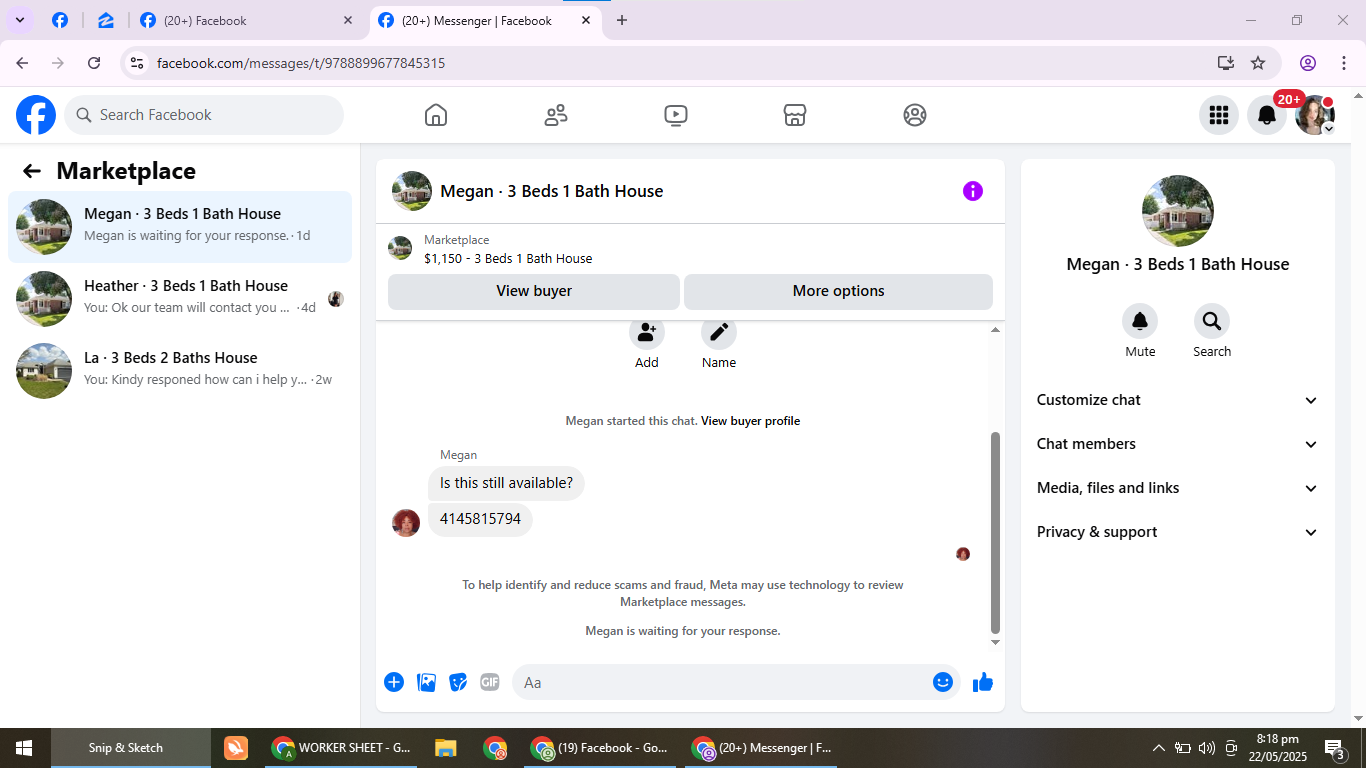The height and width of the screenshot is (768, 1366).
Task: Open File Explorer from the taskbar
Action: 446,748
